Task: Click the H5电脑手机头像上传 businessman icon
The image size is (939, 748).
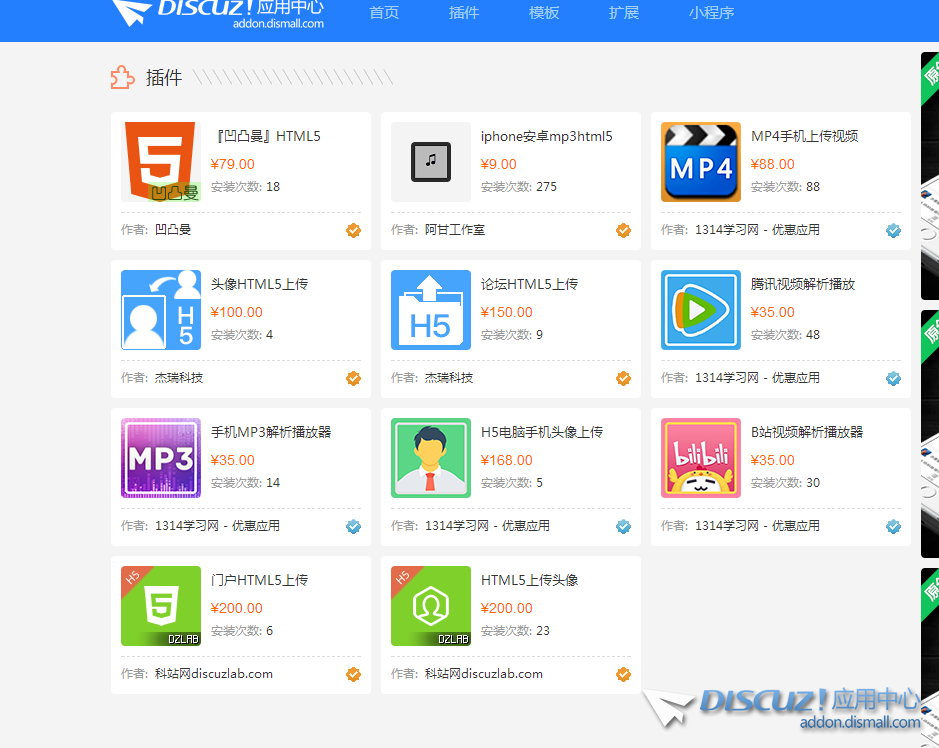Action: point(431,458)
